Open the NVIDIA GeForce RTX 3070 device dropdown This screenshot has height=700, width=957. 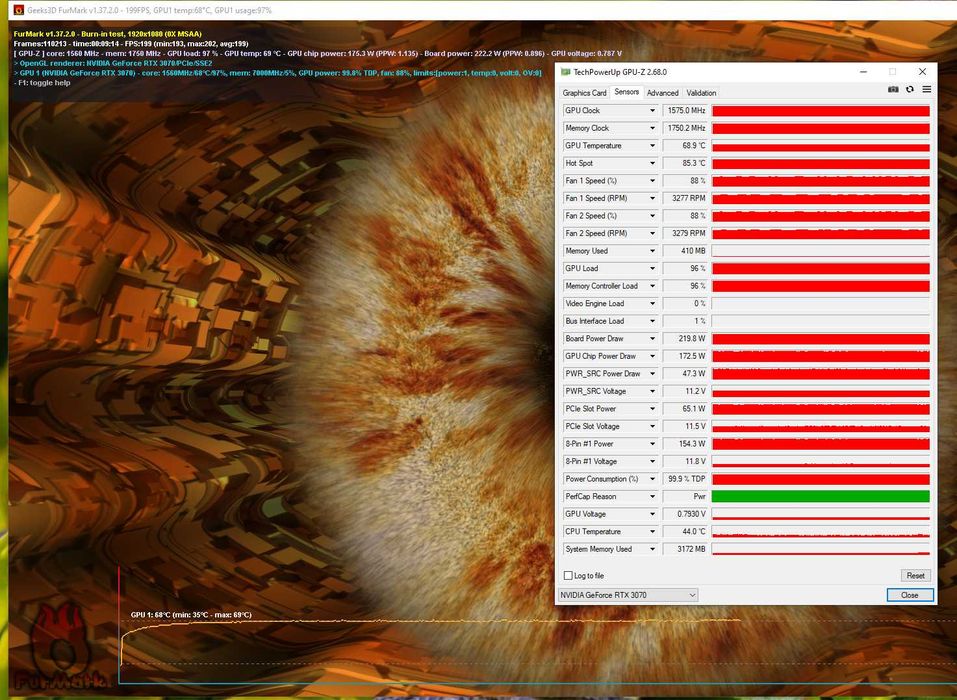coord(628,595)
